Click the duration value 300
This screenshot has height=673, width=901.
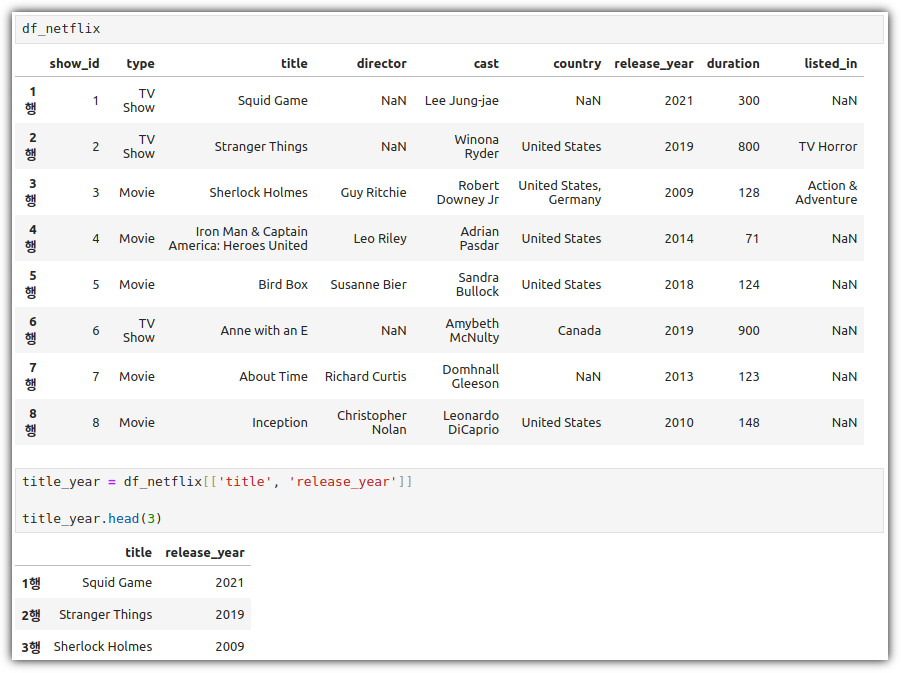[x=749, y=101]
